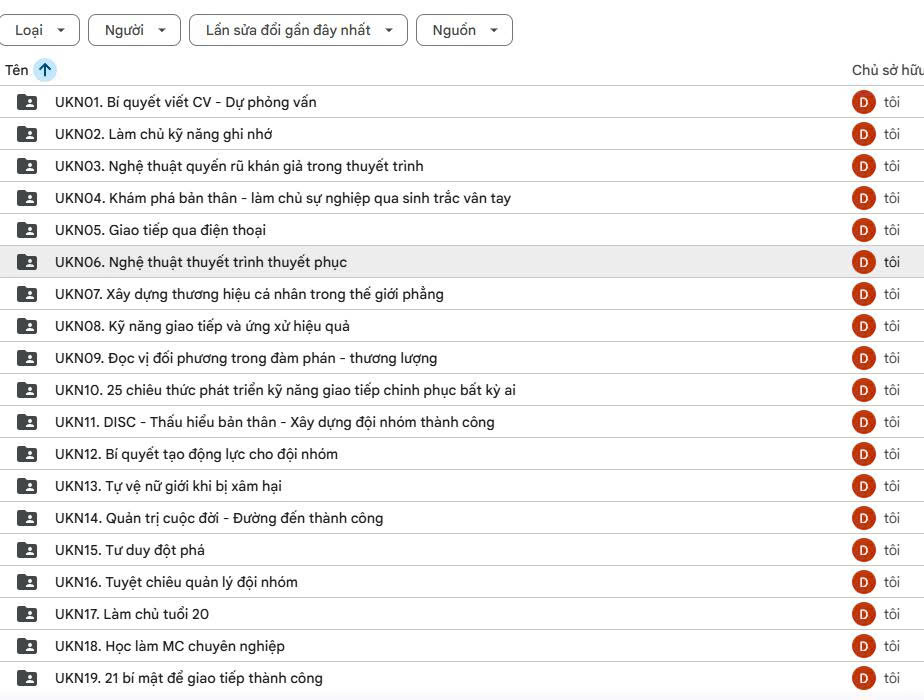Click the shared folder icon of UKN06
Image resolution: width=924 pixels, height=700 pixels.
click(27, 262)
